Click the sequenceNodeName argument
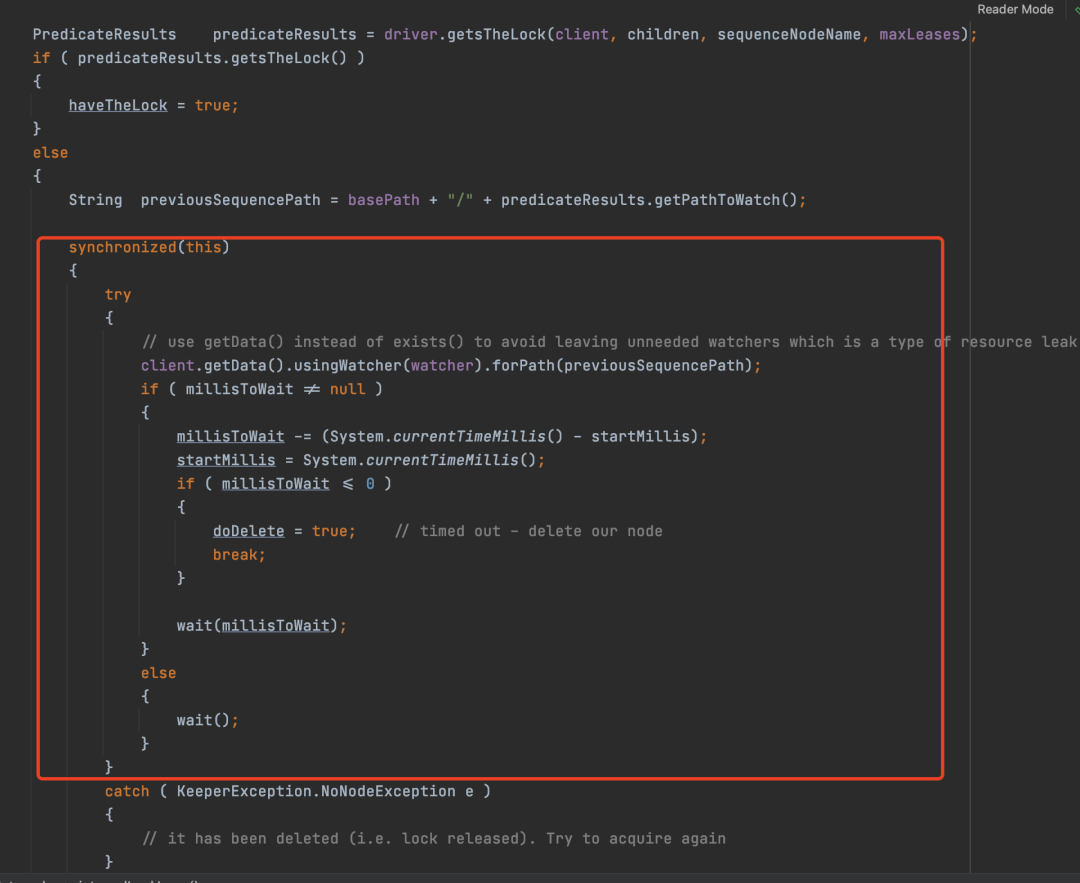Screen dimensions: 1080x883 tap(789, 34)
